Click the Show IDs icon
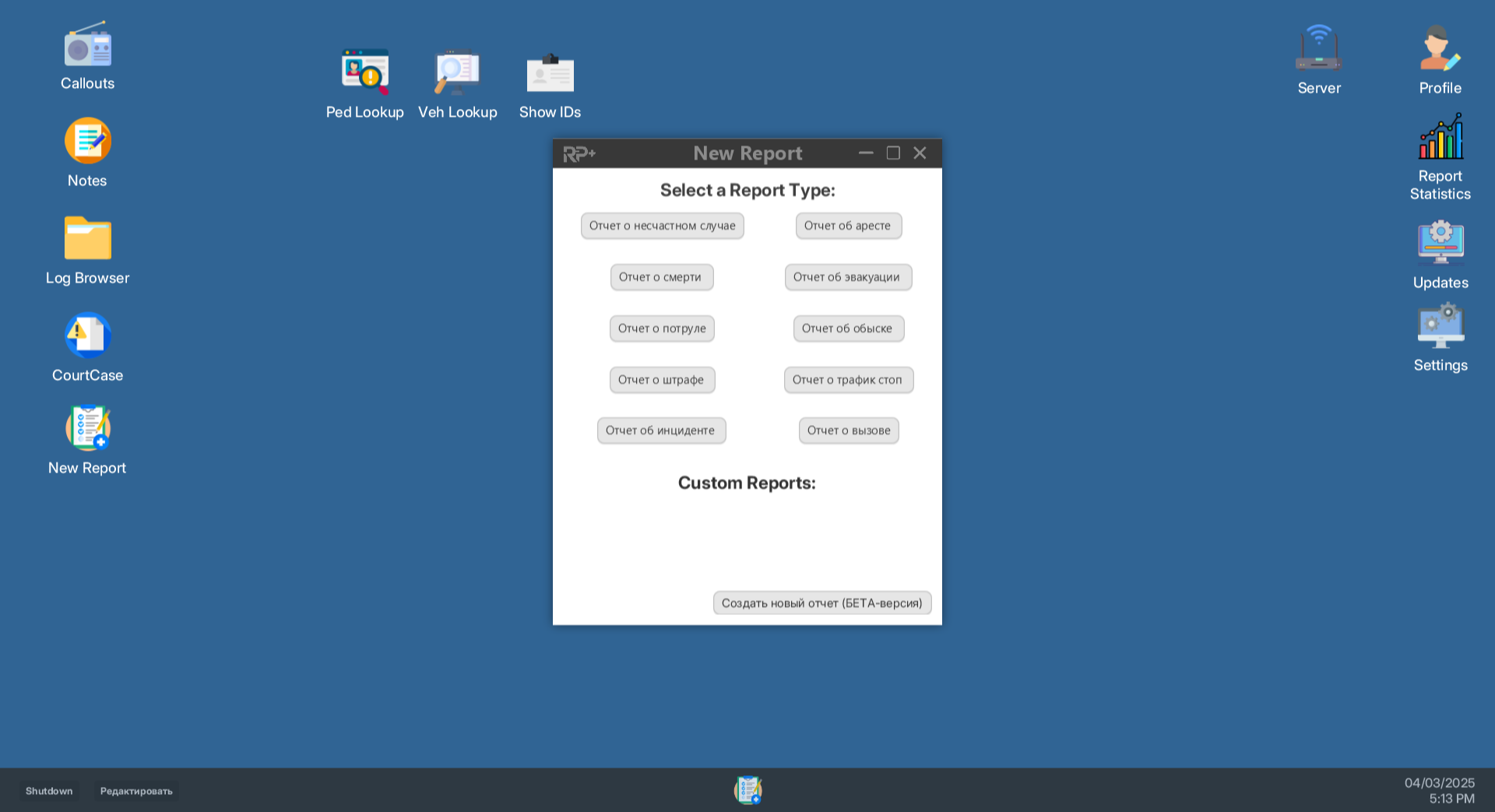This screenshot has width=1495, height=812. tap(550, 72)
